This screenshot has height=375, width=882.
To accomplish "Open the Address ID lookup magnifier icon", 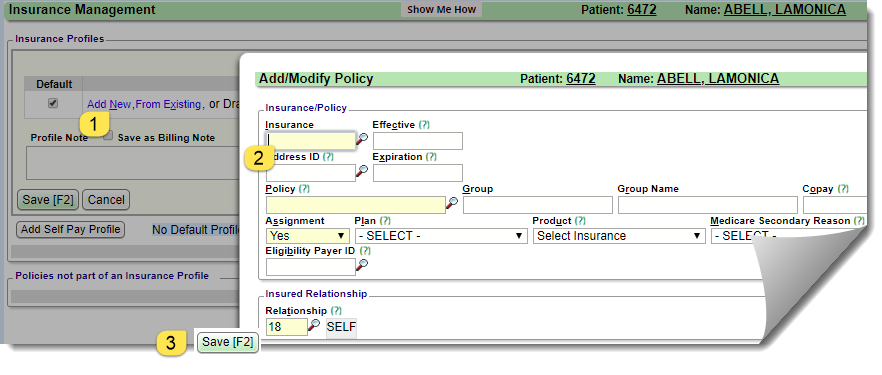I will pyautogui.click(x=362, y=170).
